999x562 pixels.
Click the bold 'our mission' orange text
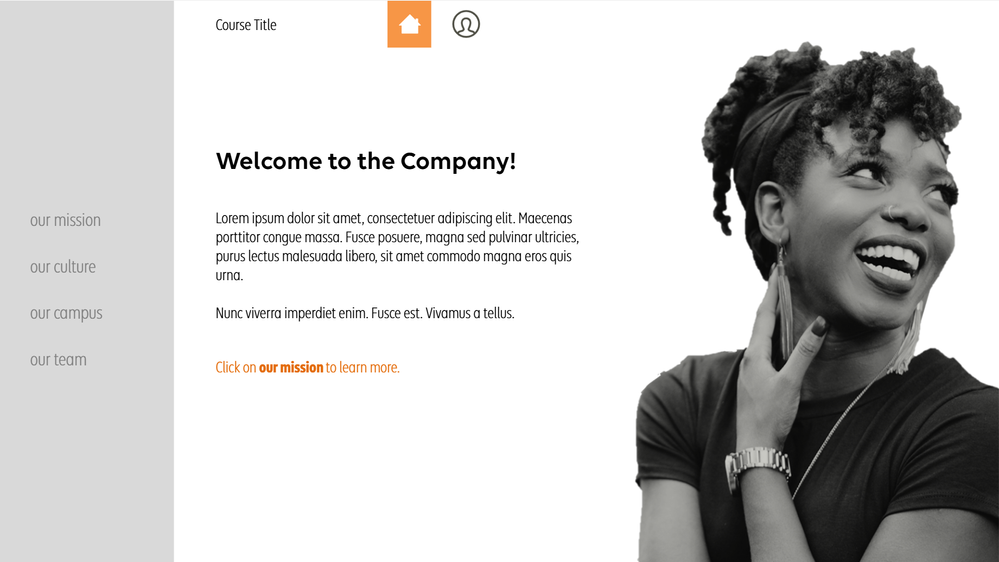[x=291, y=368]
